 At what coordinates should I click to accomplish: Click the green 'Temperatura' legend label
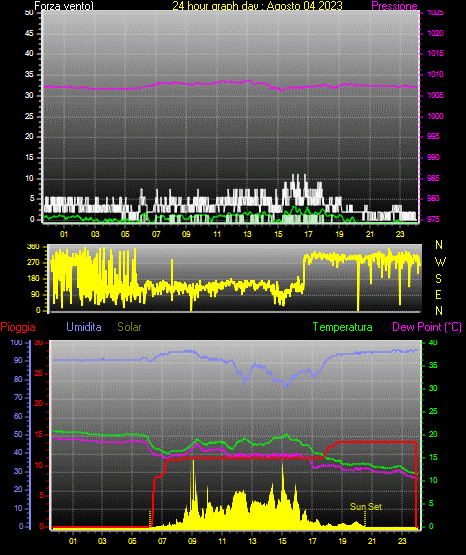tap(343, 327)
